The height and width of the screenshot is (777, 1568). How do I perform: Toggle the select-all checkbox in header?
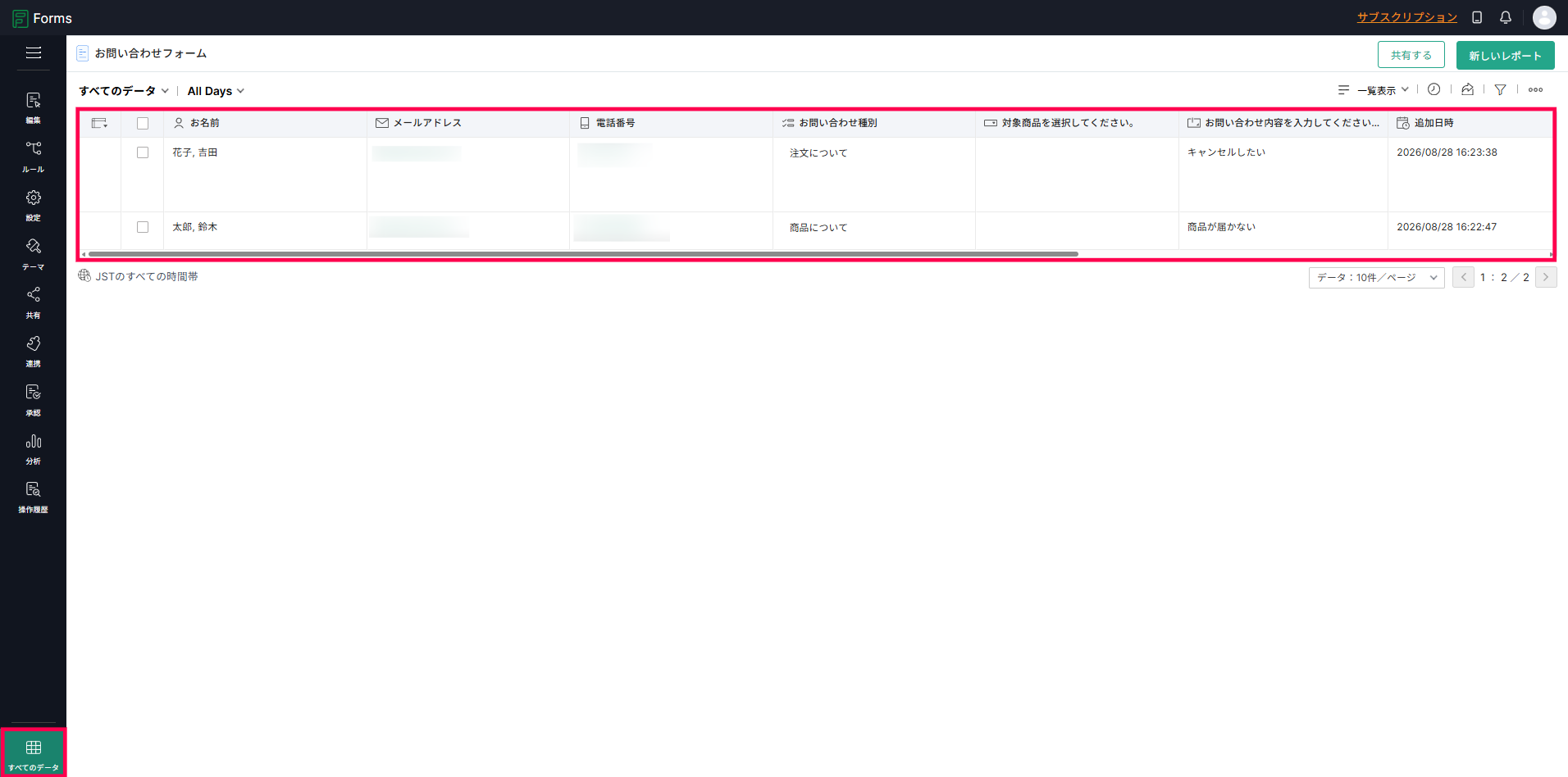point(143,123)
